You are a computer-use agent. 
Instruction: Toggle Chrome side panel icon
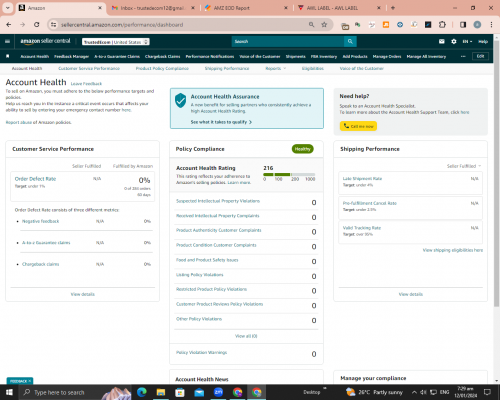point(463,25)
